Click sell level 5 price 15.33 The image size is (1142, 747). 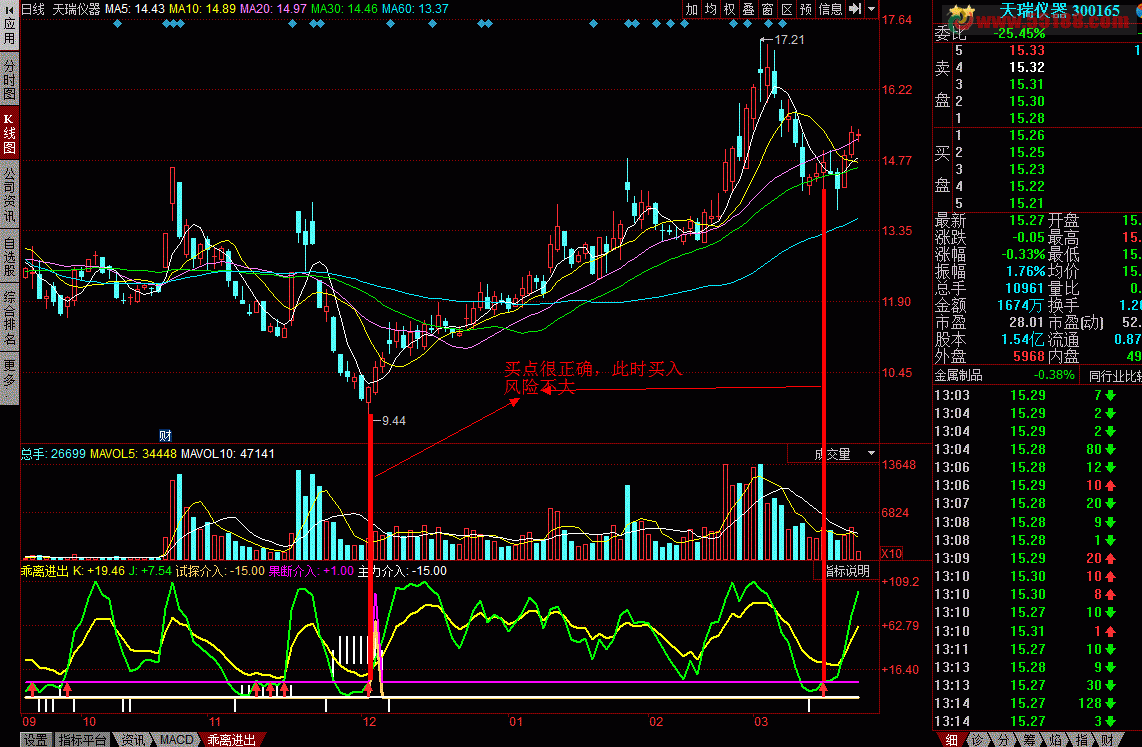(1027, 50)
